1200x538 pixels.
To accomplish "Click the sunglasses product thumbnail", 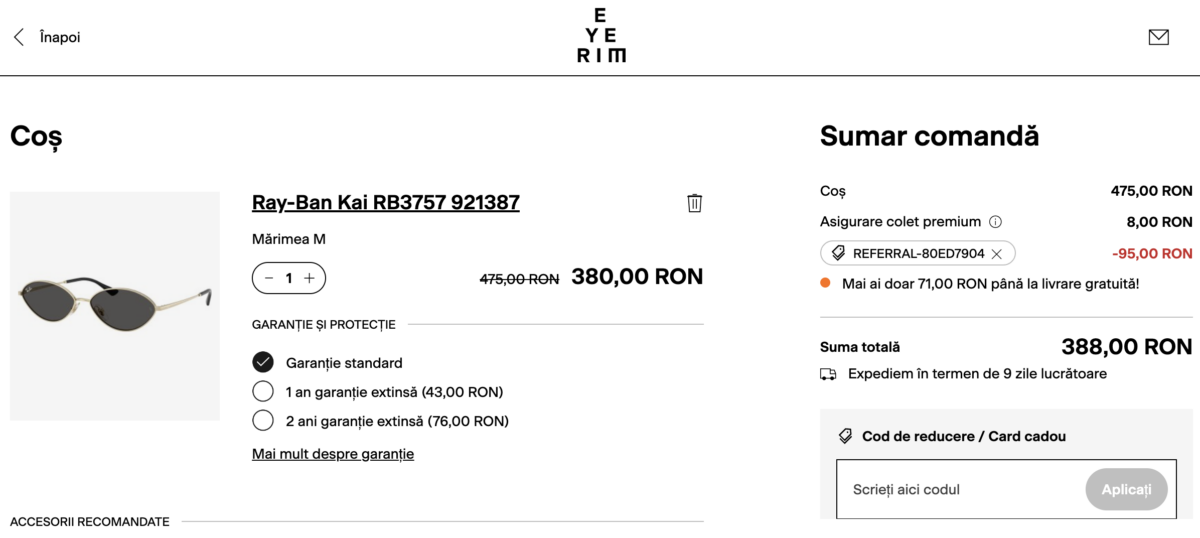I will [x=114, y=305].
